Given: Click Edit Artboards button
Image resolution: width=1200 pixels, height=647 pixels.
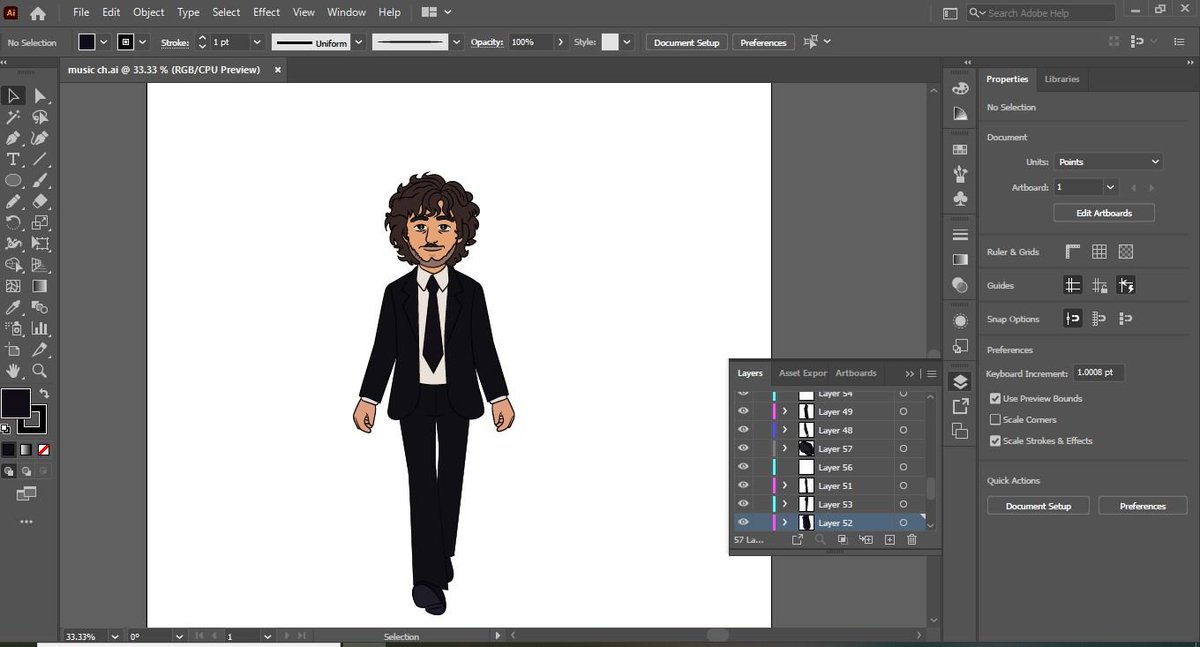Looking at the screenshot, I should (1104, 213).
